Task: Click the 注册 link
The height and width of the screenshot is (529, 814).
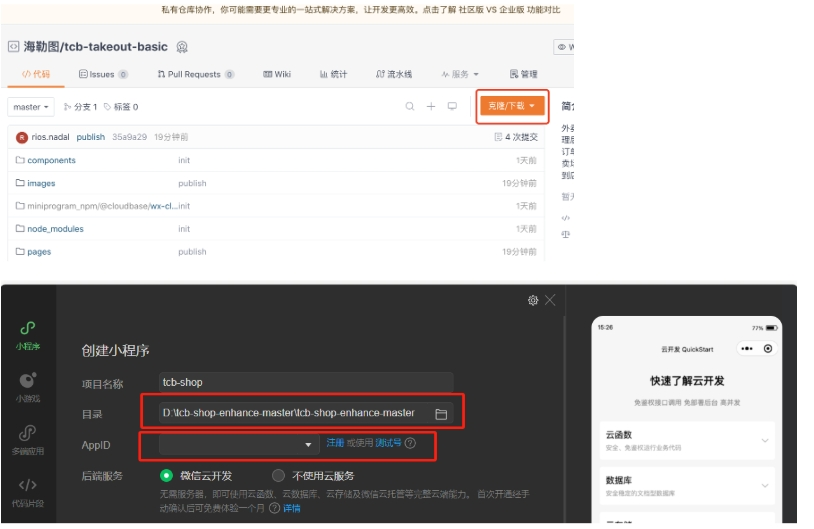Action: click(335, 443)
